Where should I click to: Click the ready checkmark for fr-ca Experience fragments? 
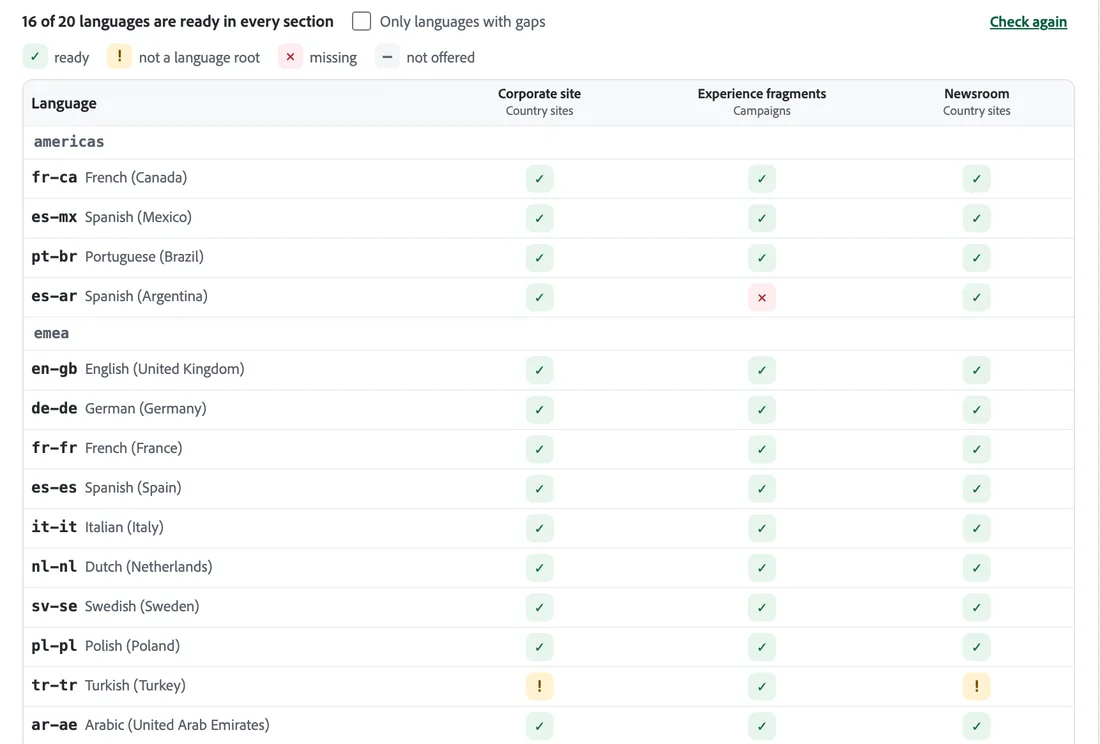(762, 179)
